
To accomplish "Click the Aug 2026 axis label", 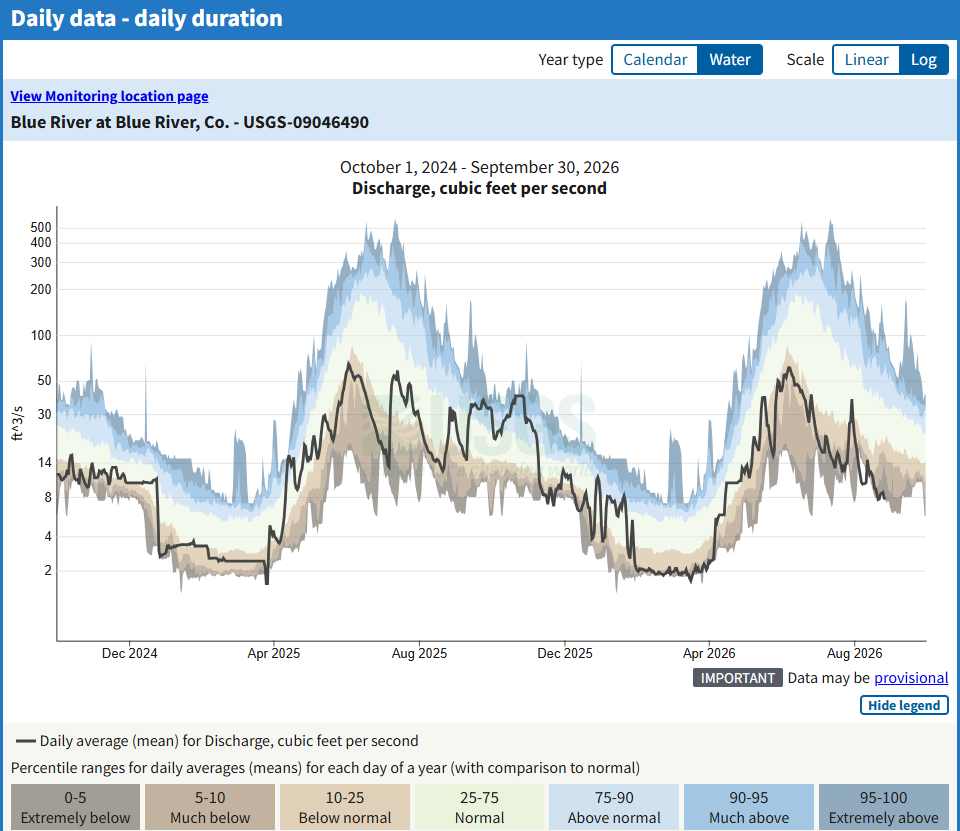I will pos(855,653).
